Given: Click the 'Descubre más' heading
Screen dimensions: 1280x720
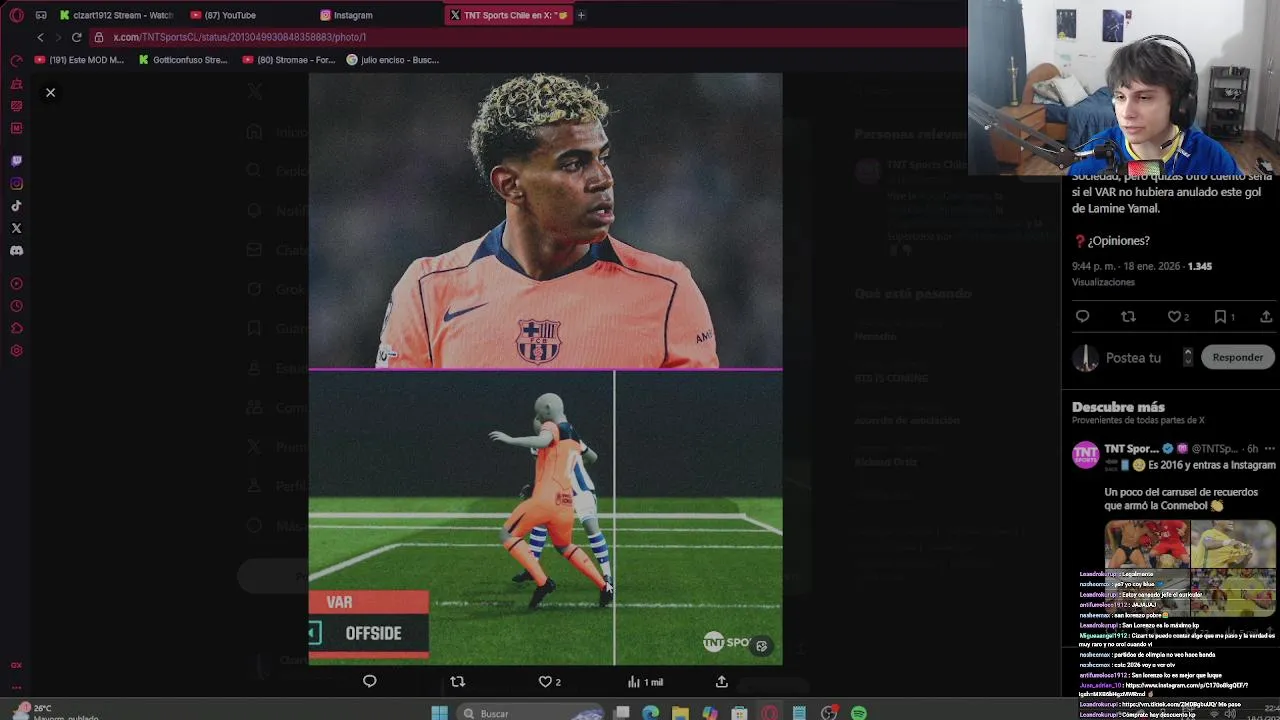Looking at the screenshot, I should 1118,407.
